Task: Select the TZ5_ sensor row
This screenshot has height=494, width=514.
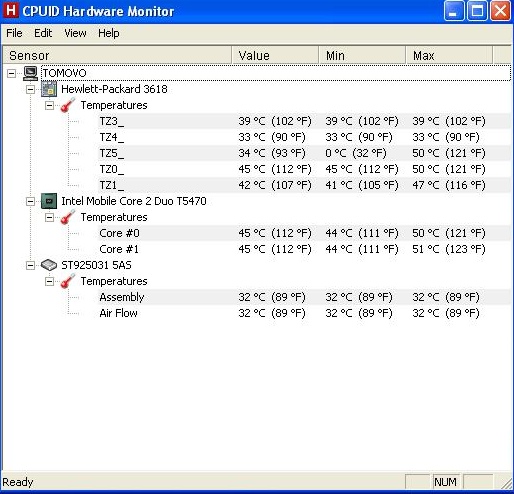Action: tap(305, 153)
